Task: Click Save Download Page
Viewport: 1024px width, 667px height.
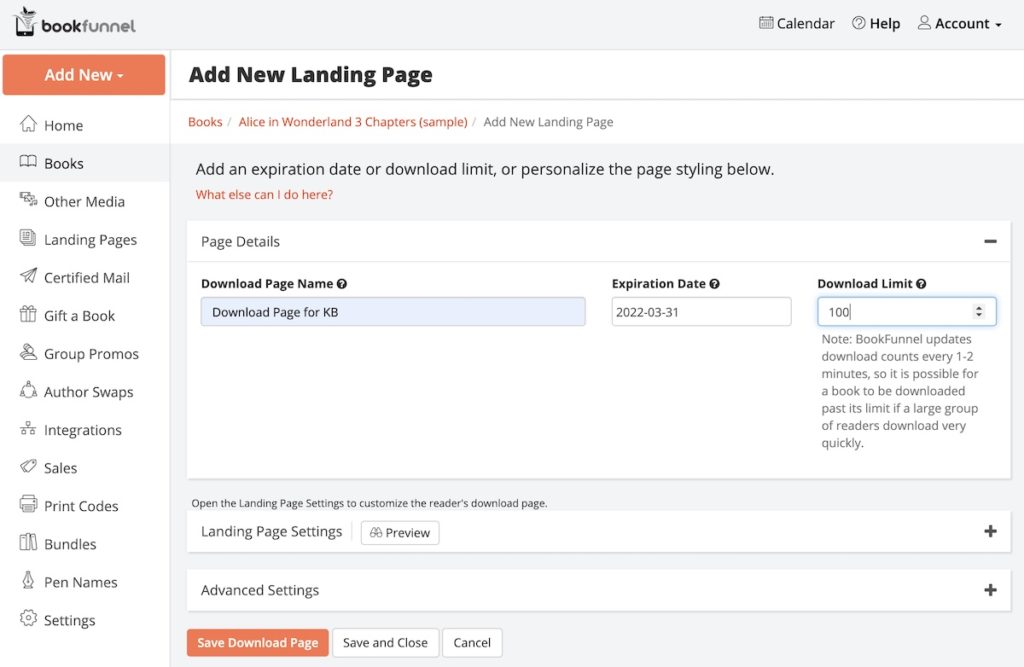Action: point(257,642)
